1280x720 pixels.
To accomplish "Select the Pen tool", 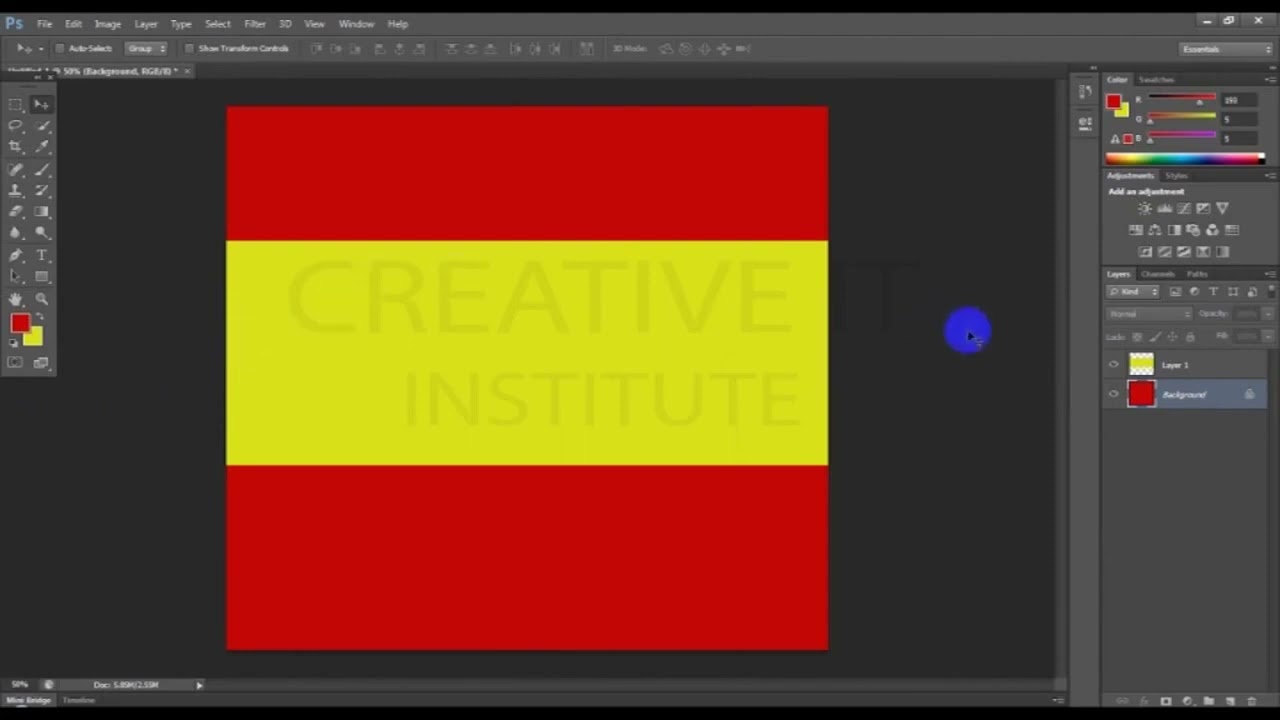I will (x=16, y=255).
